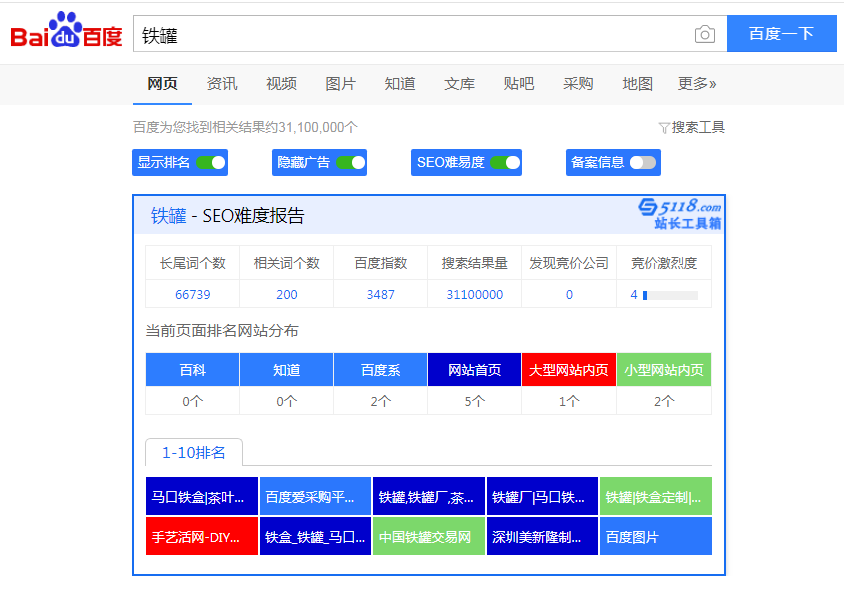Click the 百科 category header
The height and width of the screenshot is (607, 844).
(193, 370)
